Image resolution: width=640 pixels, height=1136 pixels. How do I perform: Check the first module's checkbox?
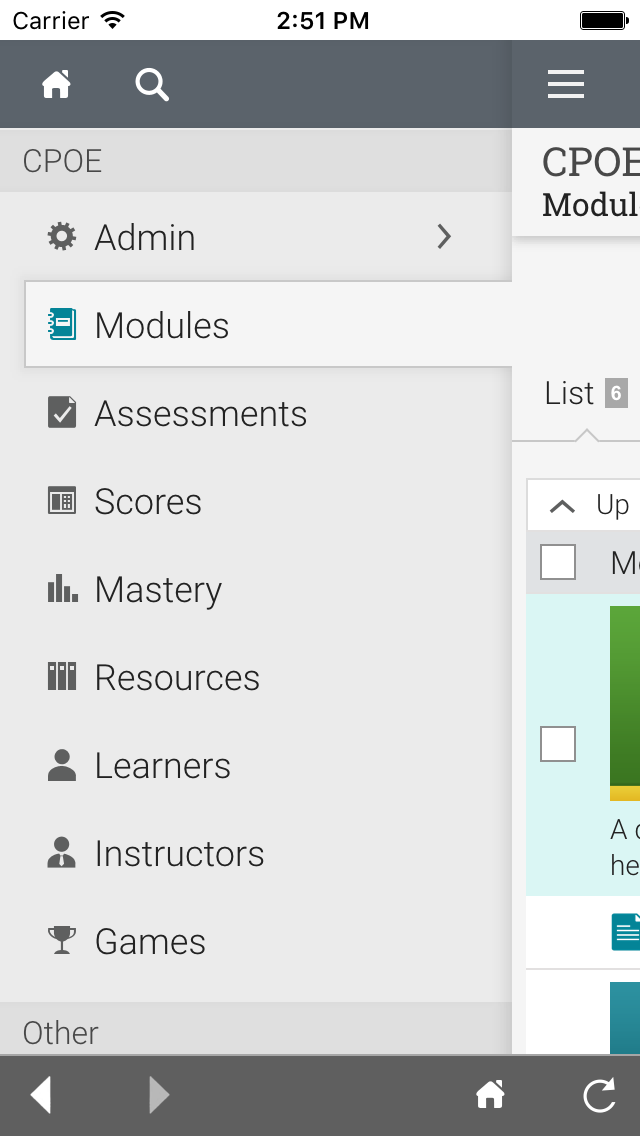tap(558, 744)
